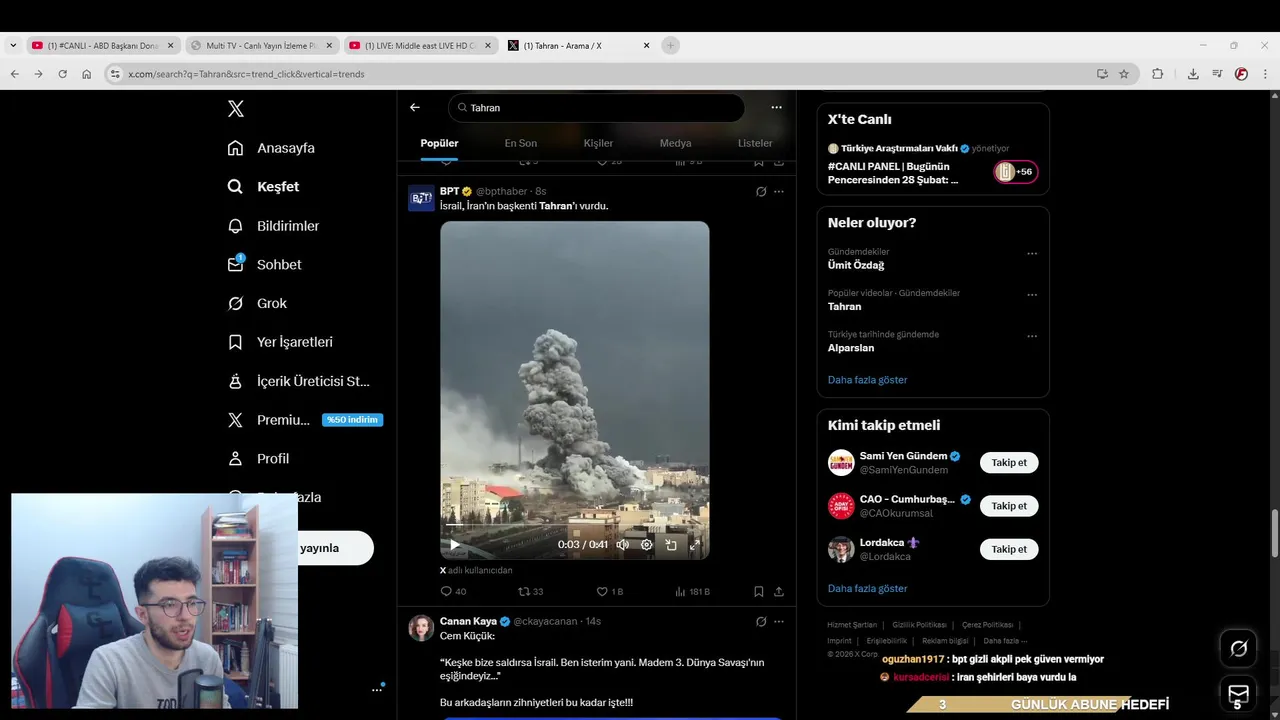Click the address bar URL
The height and width of the screenshot is (720, 1280).
coord(246,74)
